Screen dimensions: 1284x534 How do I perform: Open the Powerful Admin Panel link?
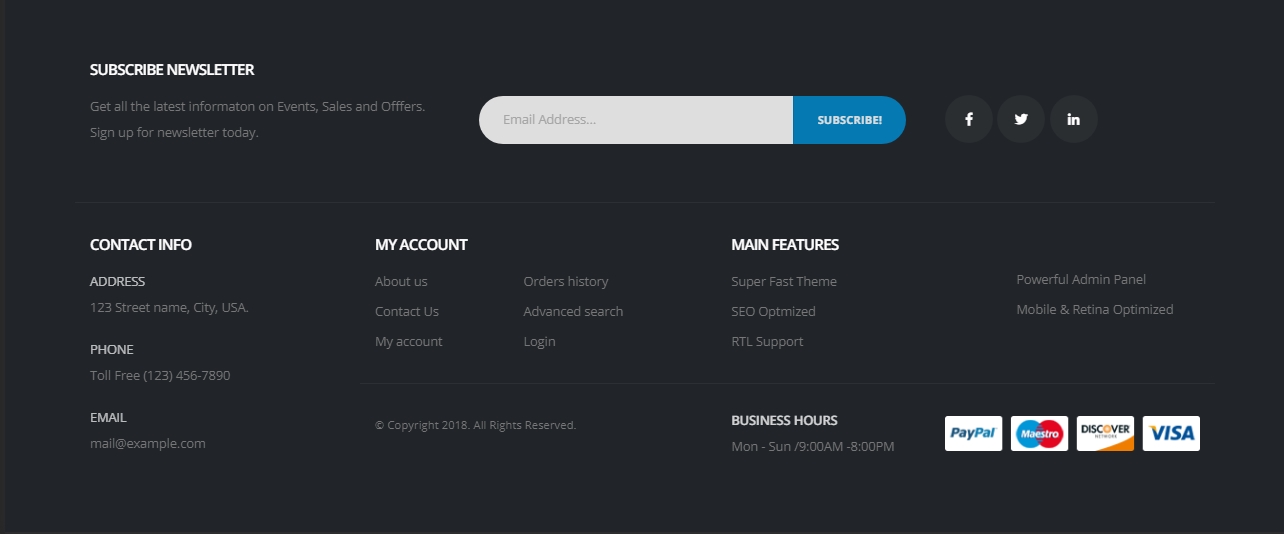pyautogui.click(x=1081, y=279)
